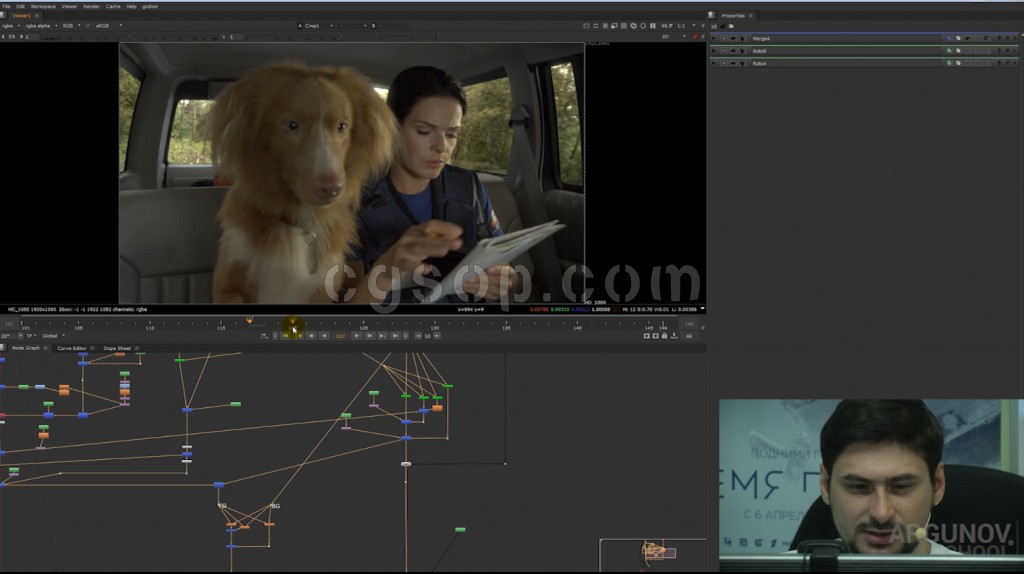Click the clear all panels icon

point(731,26)
